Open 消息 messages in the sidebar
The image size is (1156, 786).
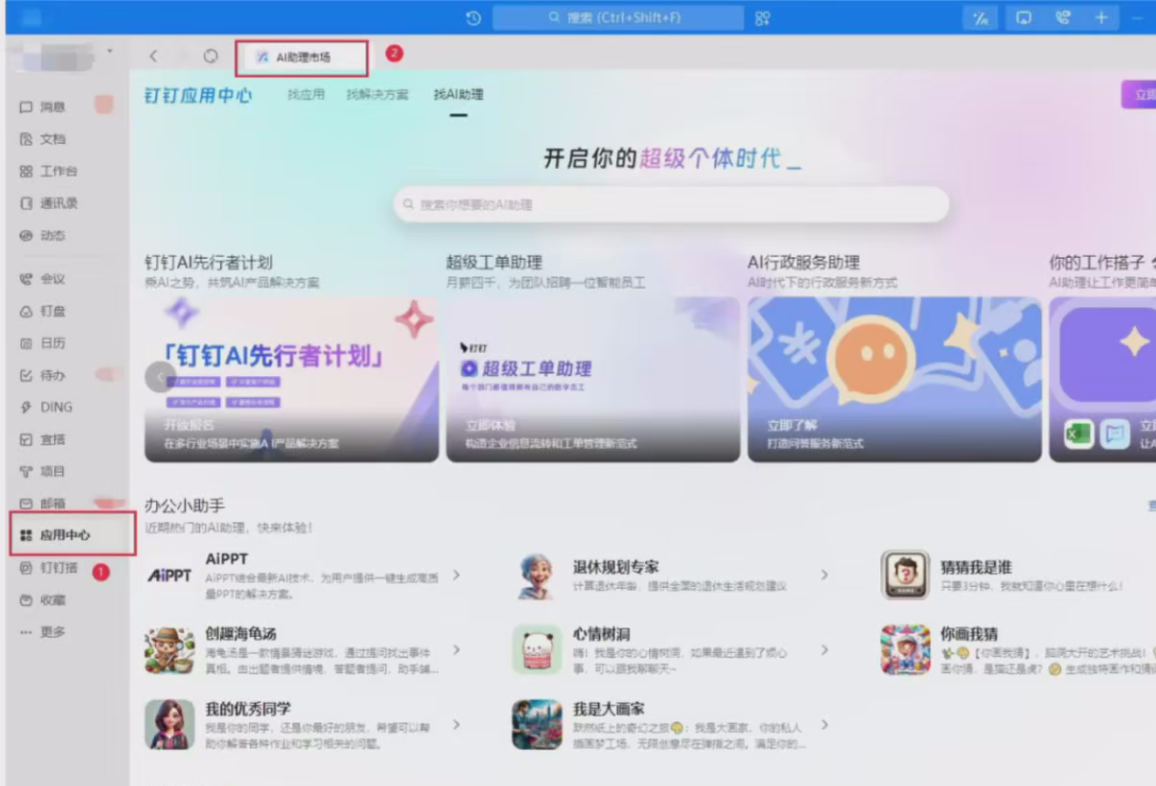(43, 107)
